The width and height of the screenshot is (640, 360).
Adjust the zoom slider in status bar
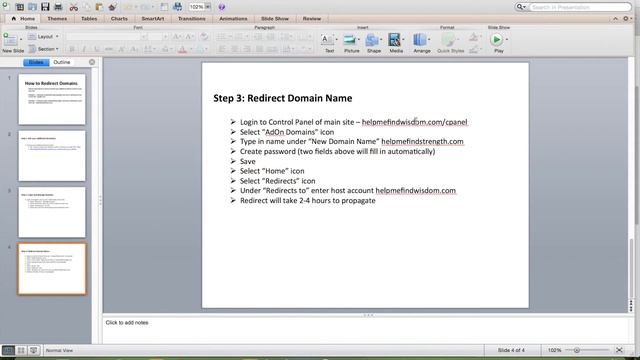tap(576, 350)
